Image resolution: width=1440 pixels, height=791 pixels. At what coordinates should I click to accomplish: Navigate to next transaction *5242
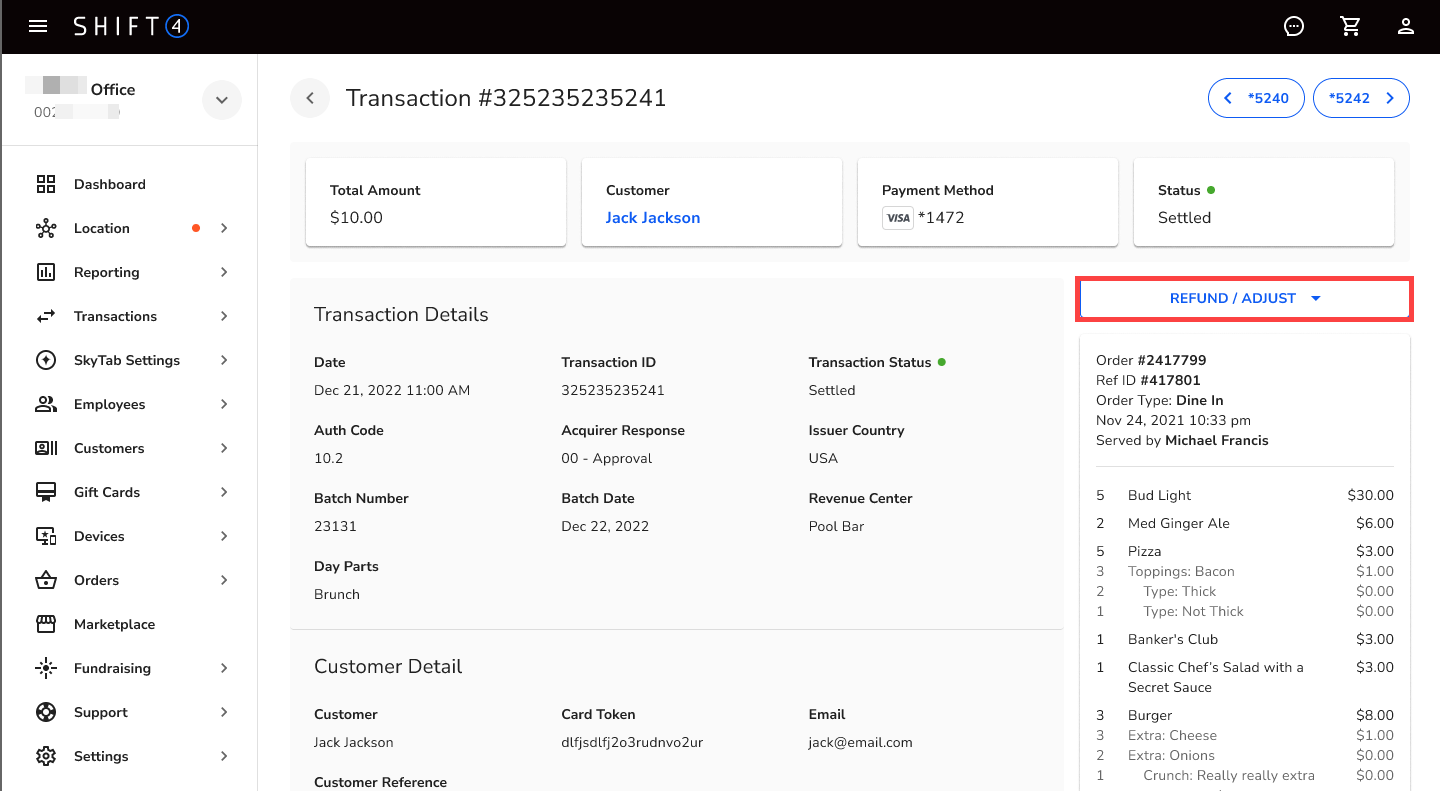pyautogui.click(x=1361, y=97)
